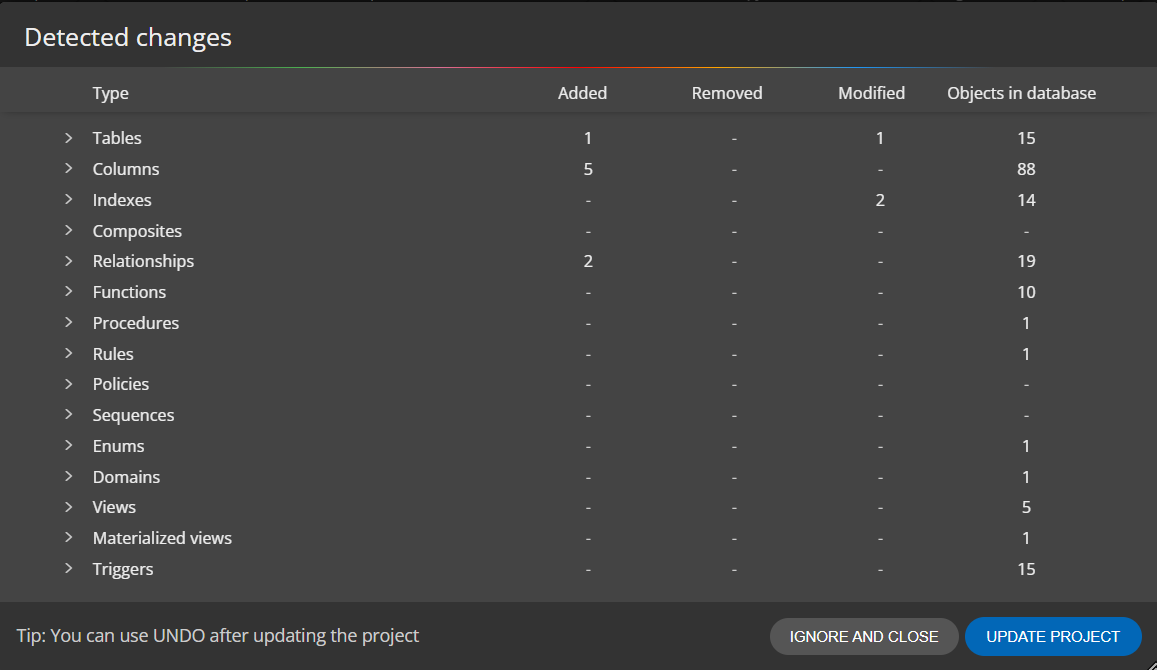Expand the Enums row chevron
This screenshot has height=670, width=1157.
coord(69,446)
